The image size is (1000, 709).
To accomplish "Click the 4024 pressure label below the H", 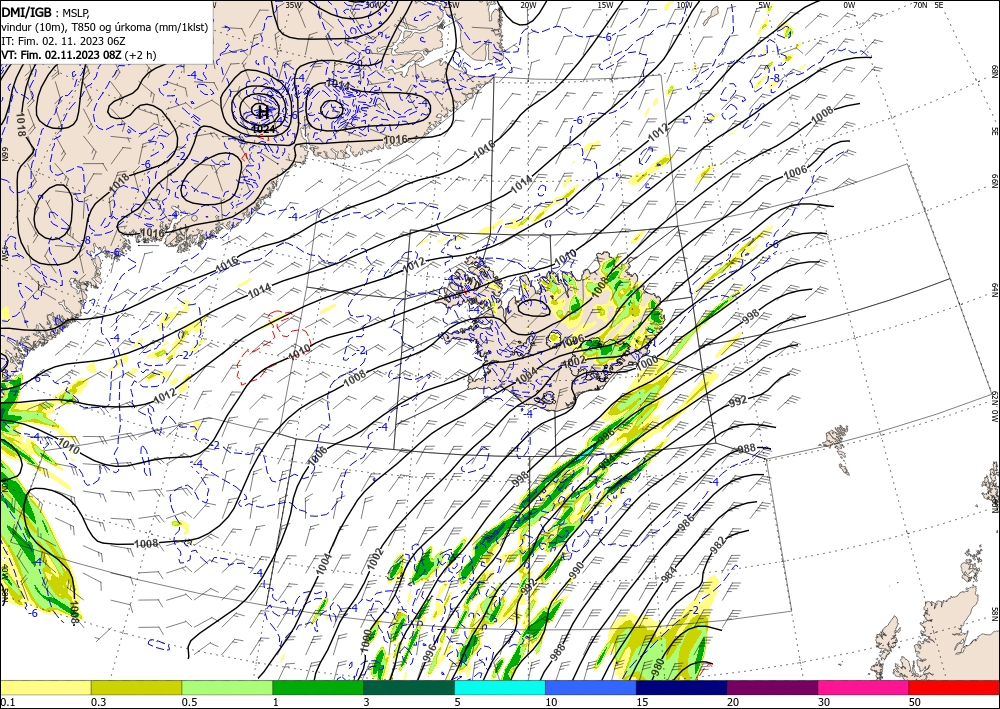I will tap(263, 129).
